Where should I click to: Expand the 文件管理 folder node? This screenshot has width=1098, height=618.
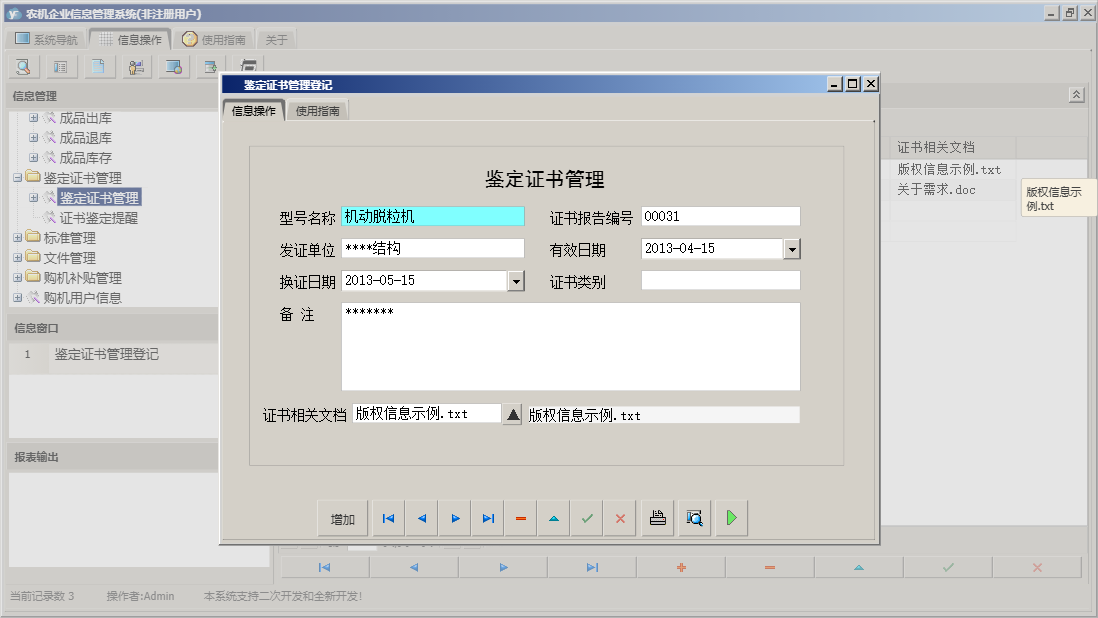[18, 258]
